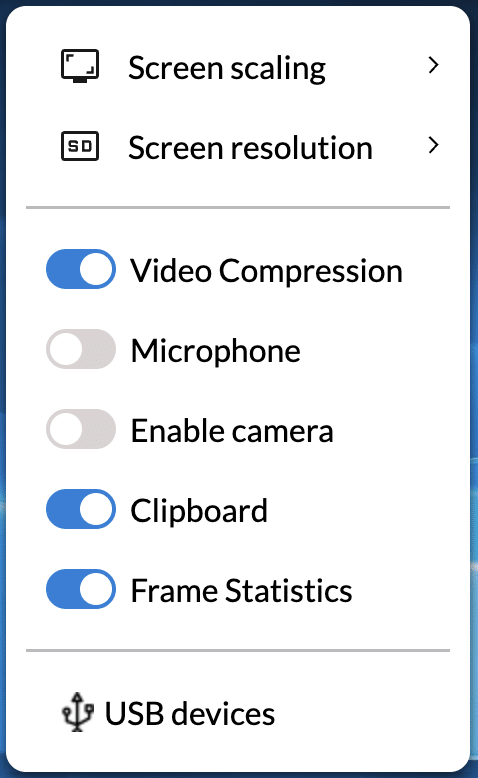The image size is (478, 778).
Task: Open the Screen resolution menu item
Action: [x=238, y=147]
